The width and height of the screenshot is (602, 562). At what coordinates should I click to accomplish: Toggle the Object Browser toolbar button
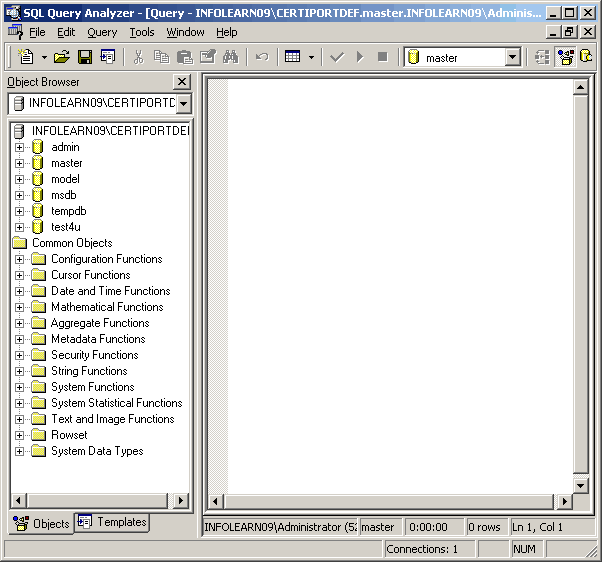coord(566,57)
